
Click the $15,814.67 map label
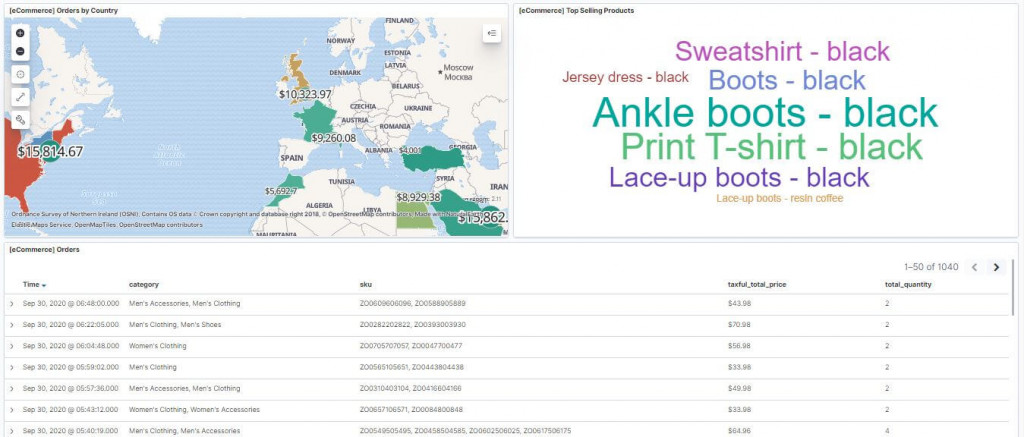(x=50, y=152)
